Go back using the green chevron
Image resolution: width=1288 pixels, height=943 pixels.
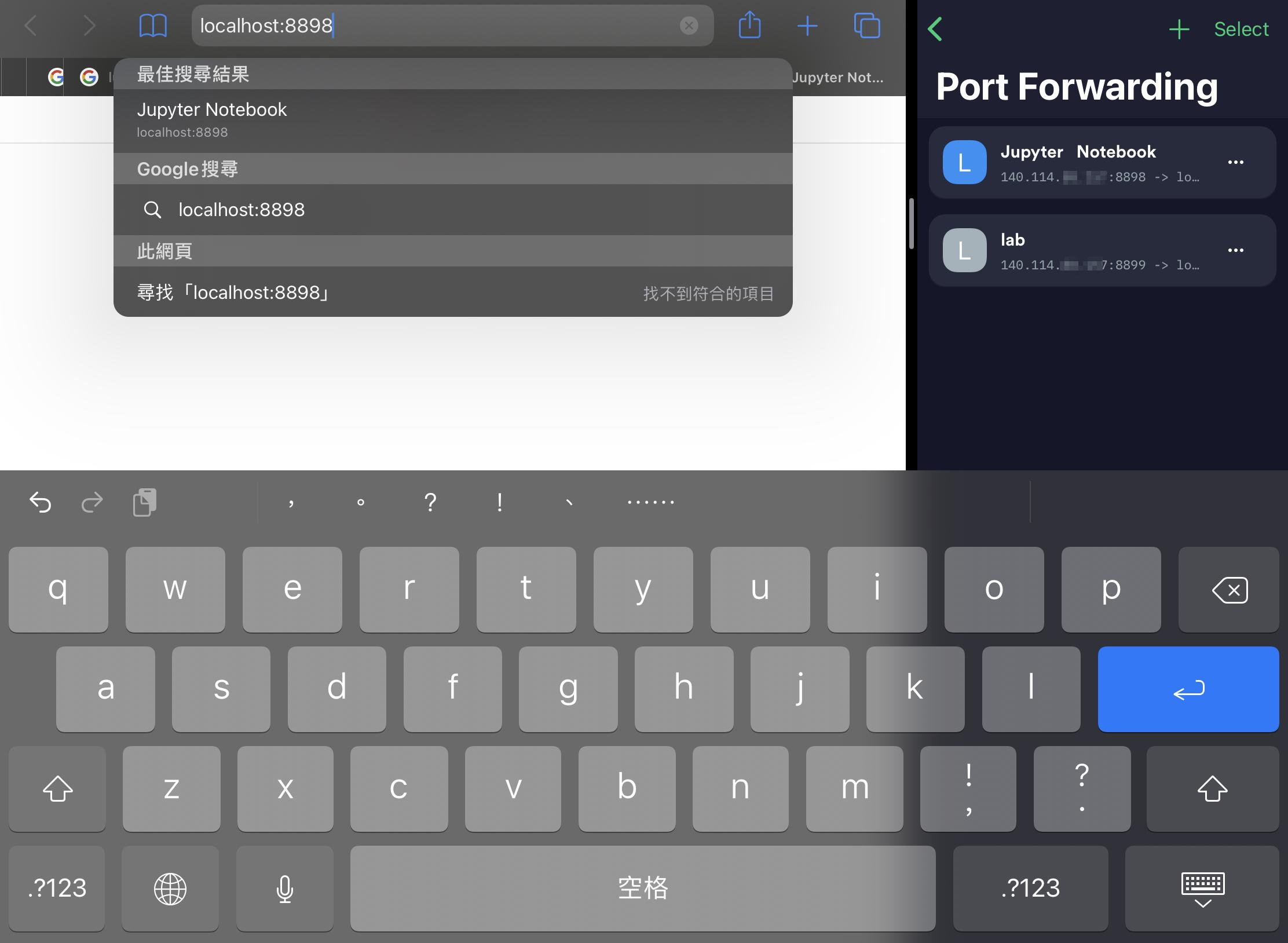[935, 28]
